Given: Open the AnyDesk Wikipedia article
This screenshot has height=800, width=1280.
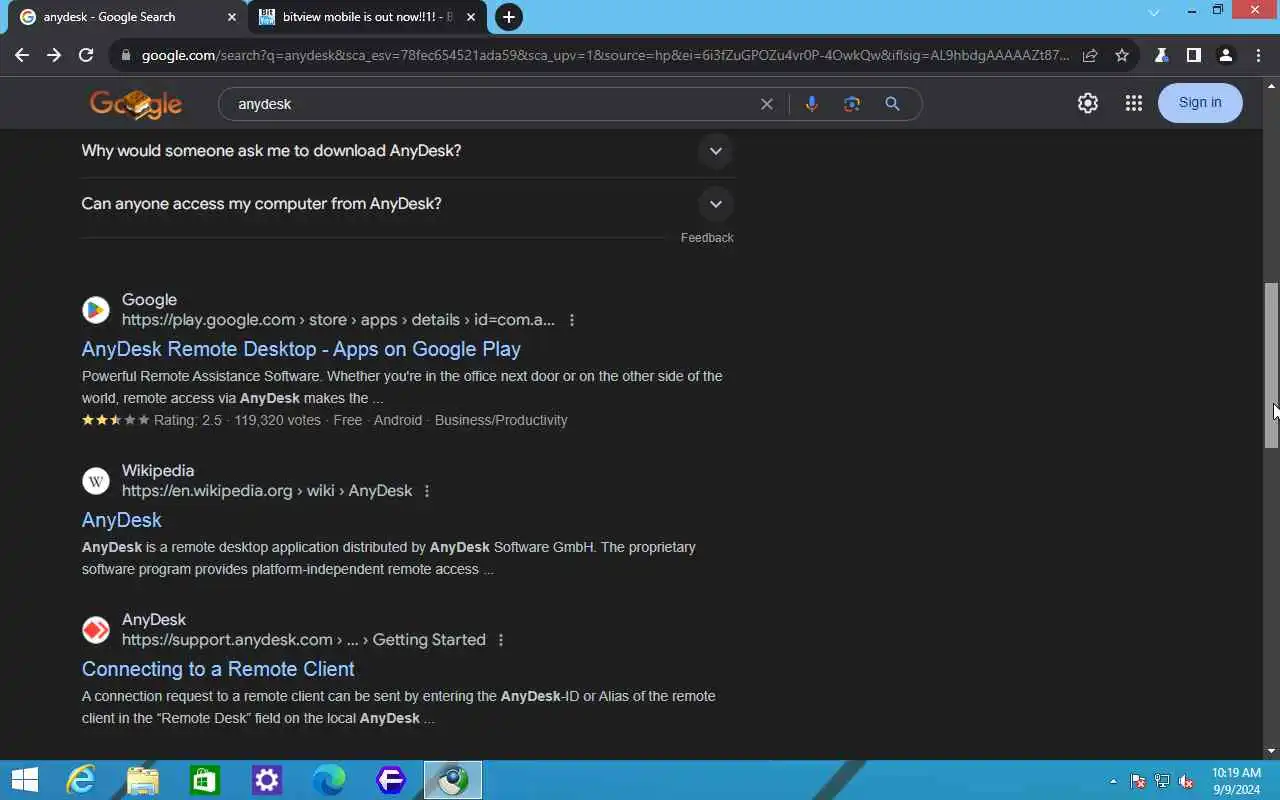Looking at the screenshot, I should 121,520.
